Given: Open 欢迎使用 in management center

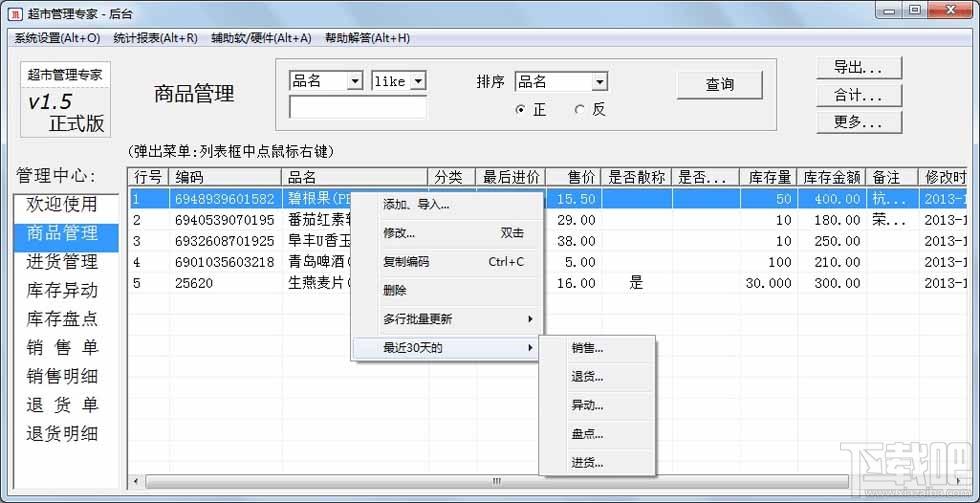Looking at the screenshot, I should [x=66, y=204].
